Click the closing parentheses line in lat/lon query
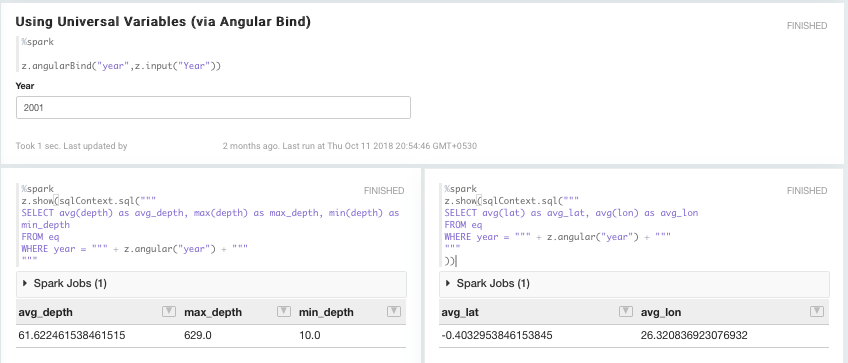Viewport: 848px width, 363px height. coord(450,261)
